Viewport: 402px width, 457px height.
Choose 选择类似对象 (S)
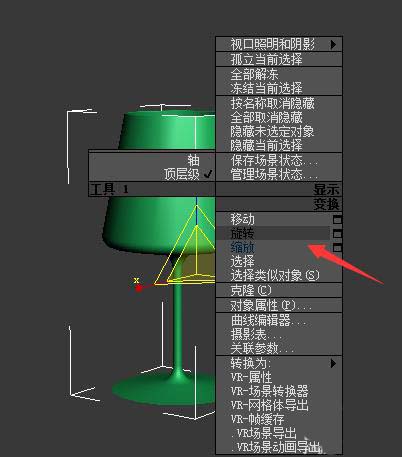pos(279,275)
